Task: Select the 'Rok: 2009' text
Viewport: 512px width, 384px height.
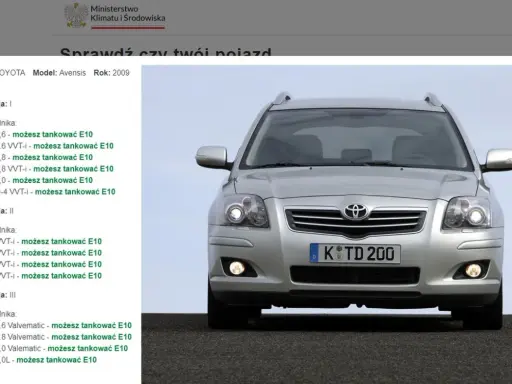Action: click(111, 73)
